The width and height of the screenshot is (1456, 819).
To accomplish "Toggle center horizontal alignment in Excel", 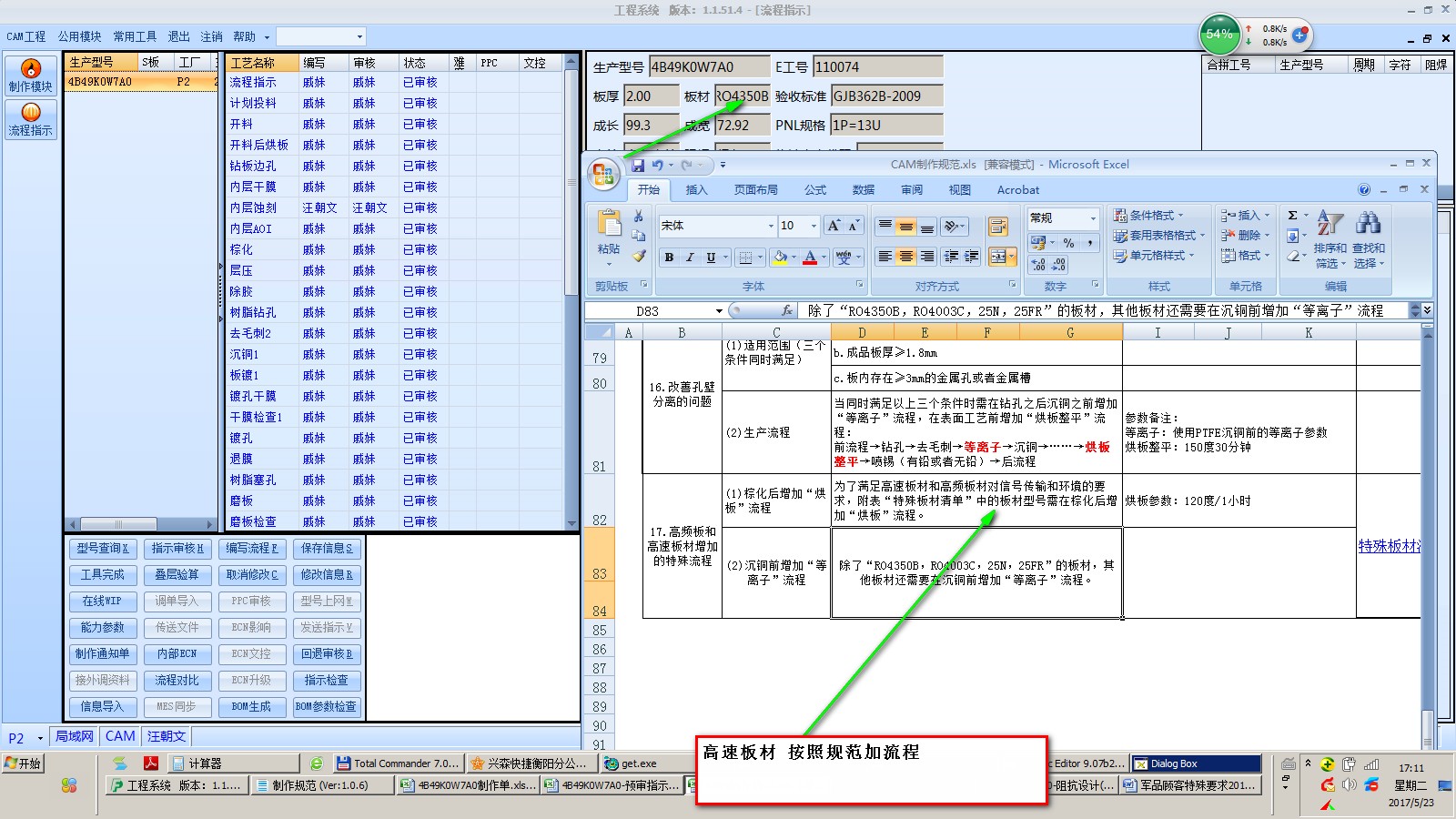I will click(905, 257).
